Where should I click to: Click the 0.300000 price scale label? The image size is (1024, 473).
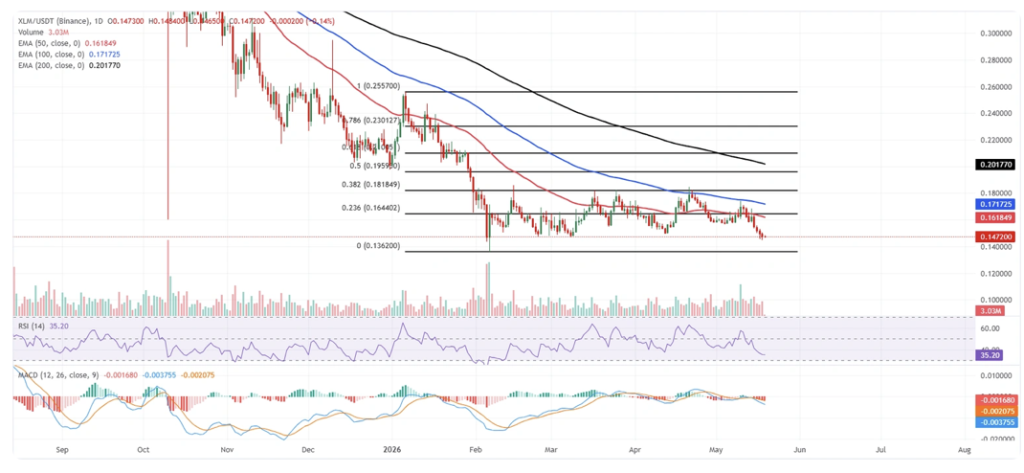997,33
